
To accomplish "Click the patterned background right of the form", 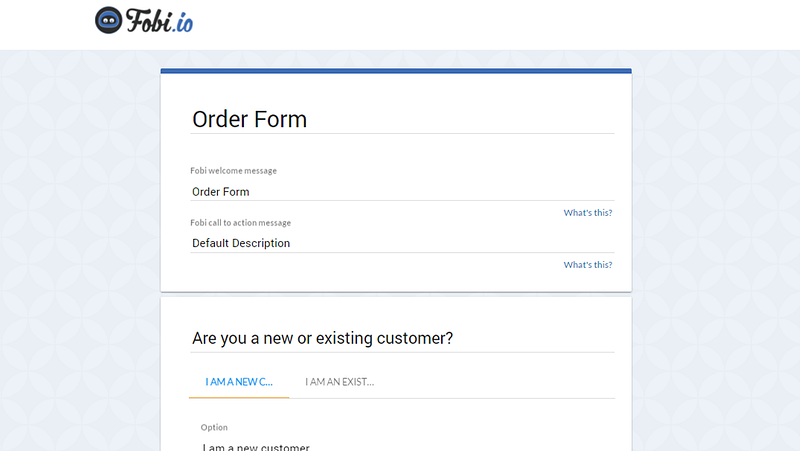I will [716, 250].
